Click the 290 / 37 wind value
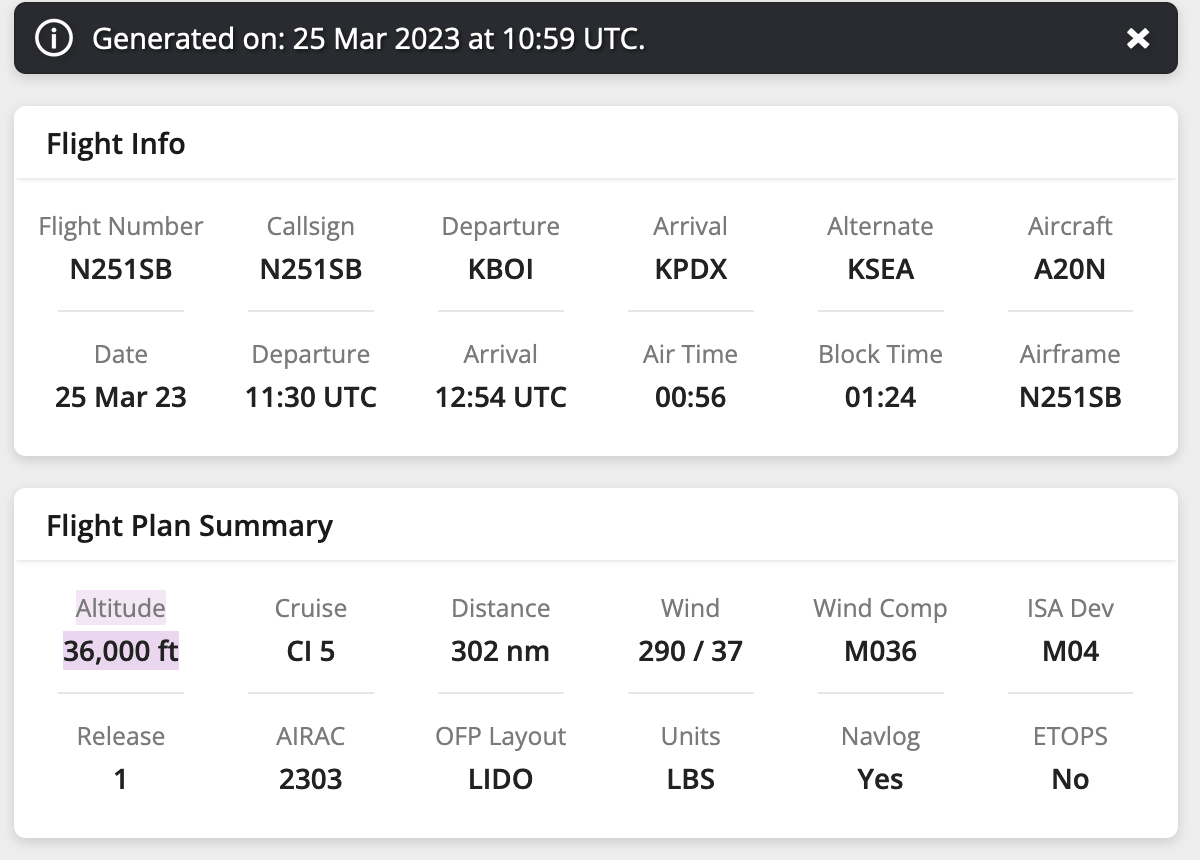The image size is (1200, 860). click(x=690, y=651)
